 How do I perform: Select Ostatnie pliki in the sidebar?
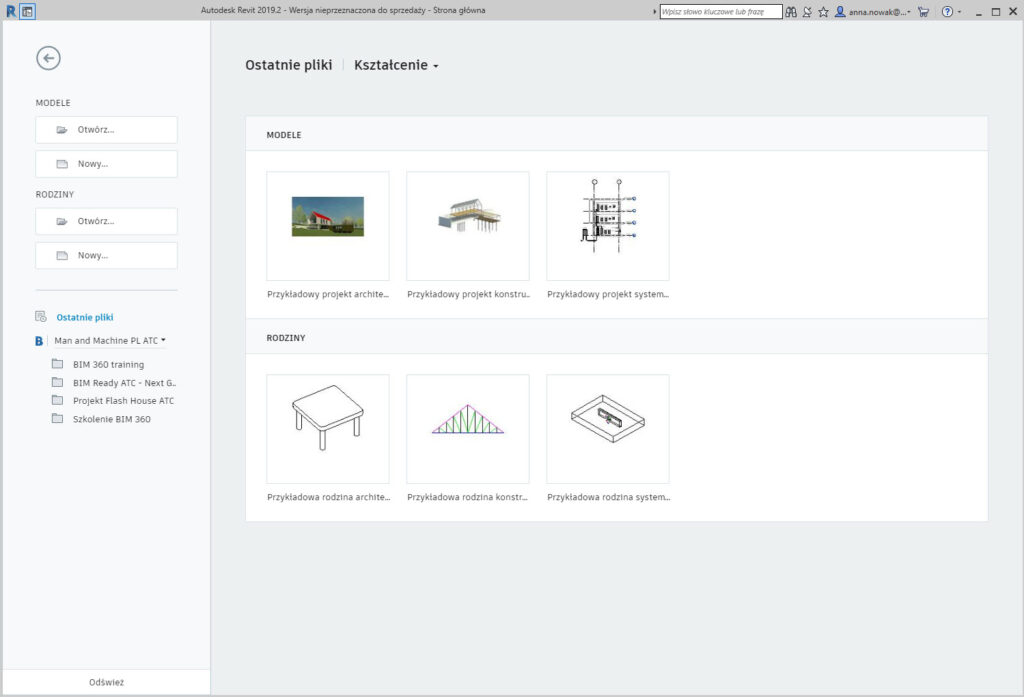click(84, 317)
